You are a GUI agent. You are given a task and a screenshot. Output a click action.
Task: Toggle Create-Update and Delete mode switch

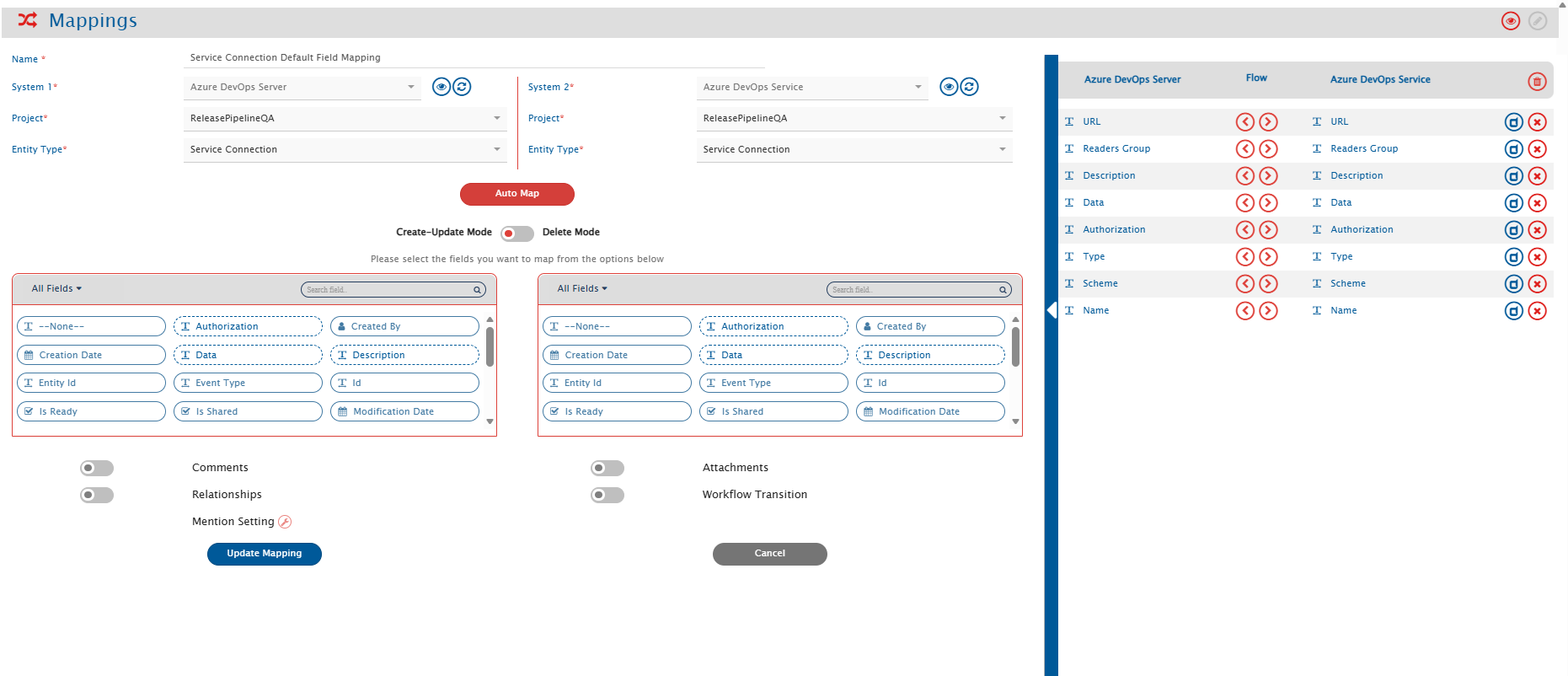pos(516,233)
